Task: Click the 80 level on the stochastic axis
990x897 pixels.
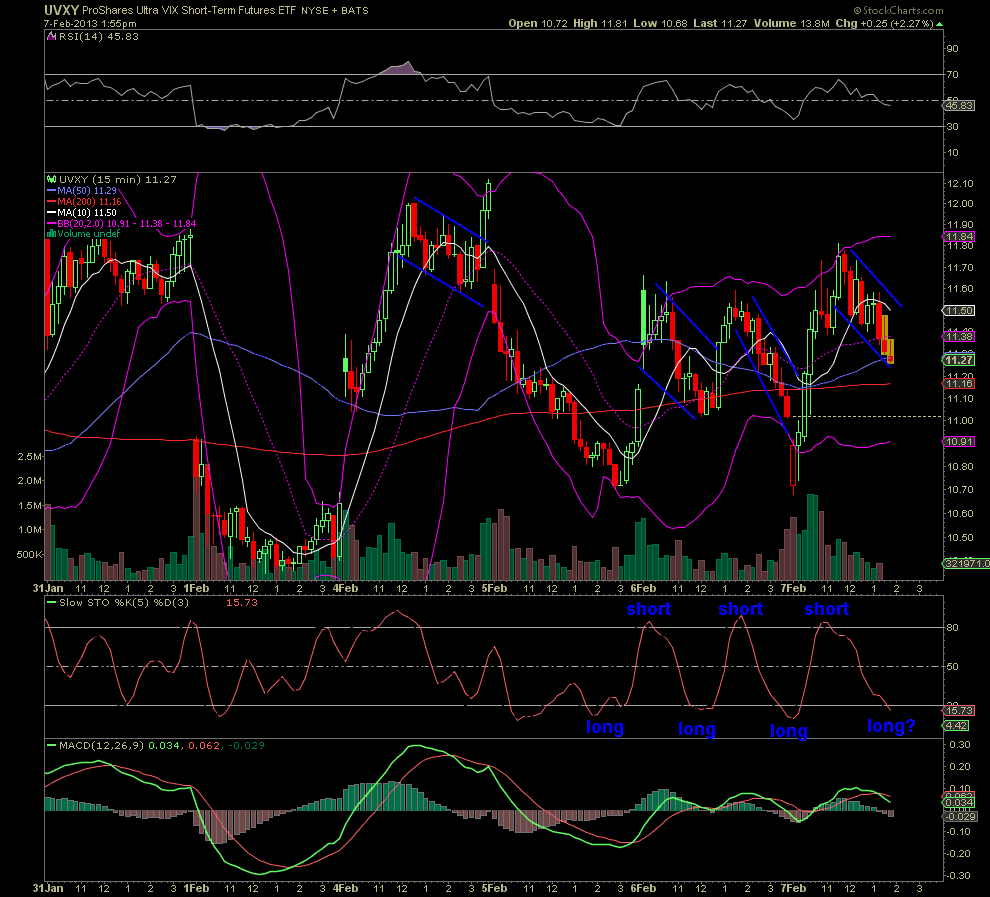Action: tap(952, 627)
